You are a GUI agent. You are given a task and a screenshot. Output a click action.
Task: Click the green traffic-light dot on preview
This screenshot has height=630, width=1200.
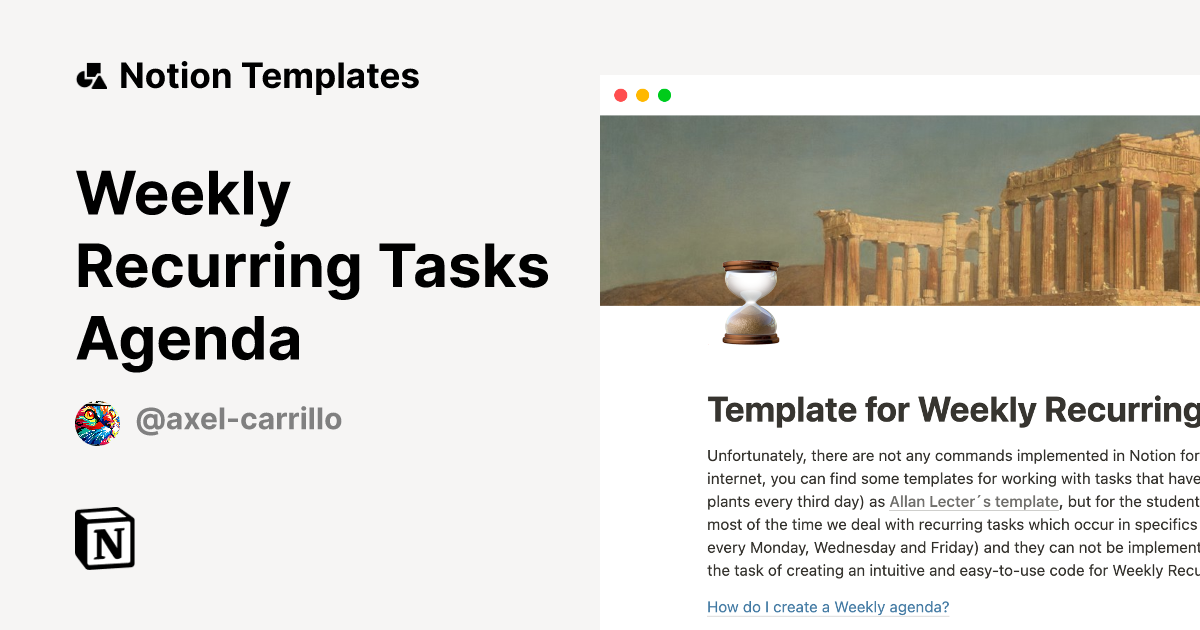click(665, 95)
